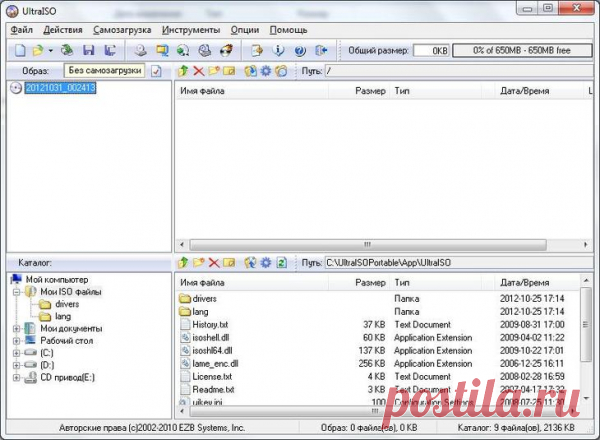The width and height of the screenshot is (600, 440).
Task: Select Мой компьютер in catalog tree
Action: tap(57, 280)
